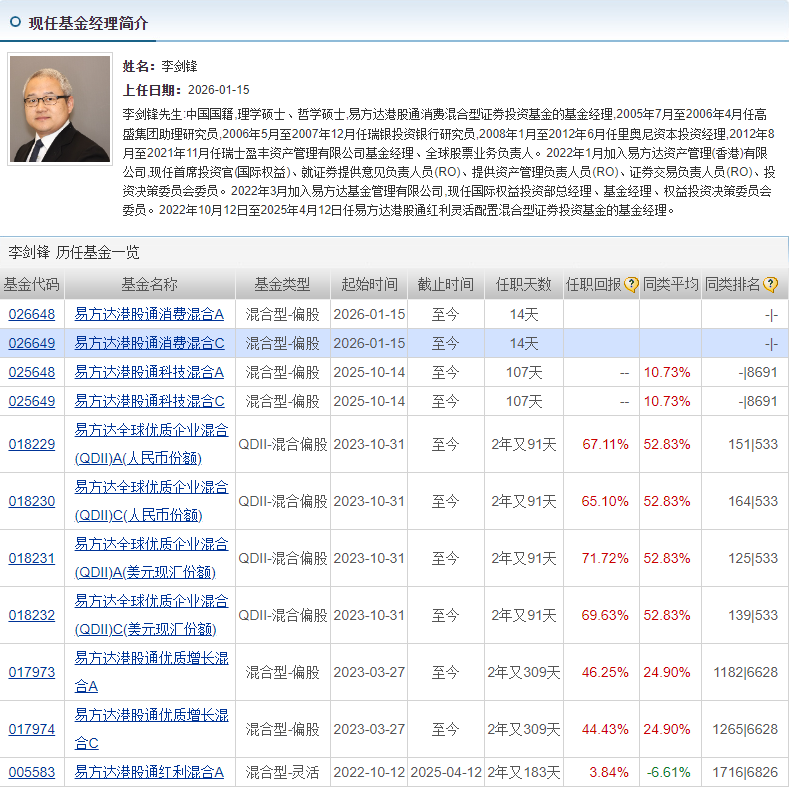Viewport: 792px width, 800px height.
Task: Click the -6.61% peer average value
Action: click(x=669, y=772)
